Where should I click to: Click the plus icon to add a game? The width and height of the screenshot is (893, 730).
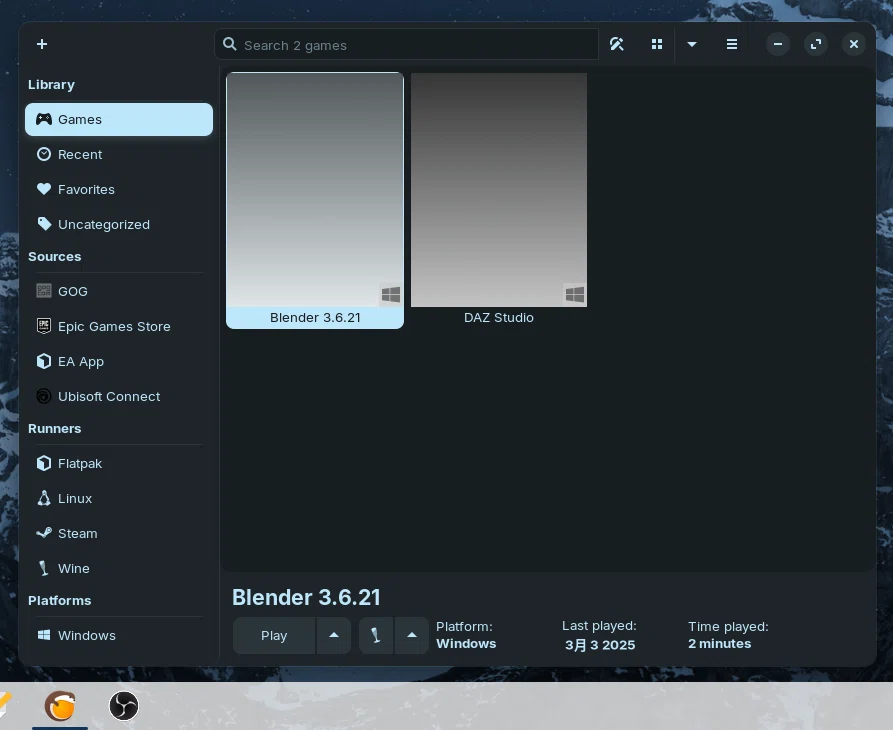pos(42,44)
